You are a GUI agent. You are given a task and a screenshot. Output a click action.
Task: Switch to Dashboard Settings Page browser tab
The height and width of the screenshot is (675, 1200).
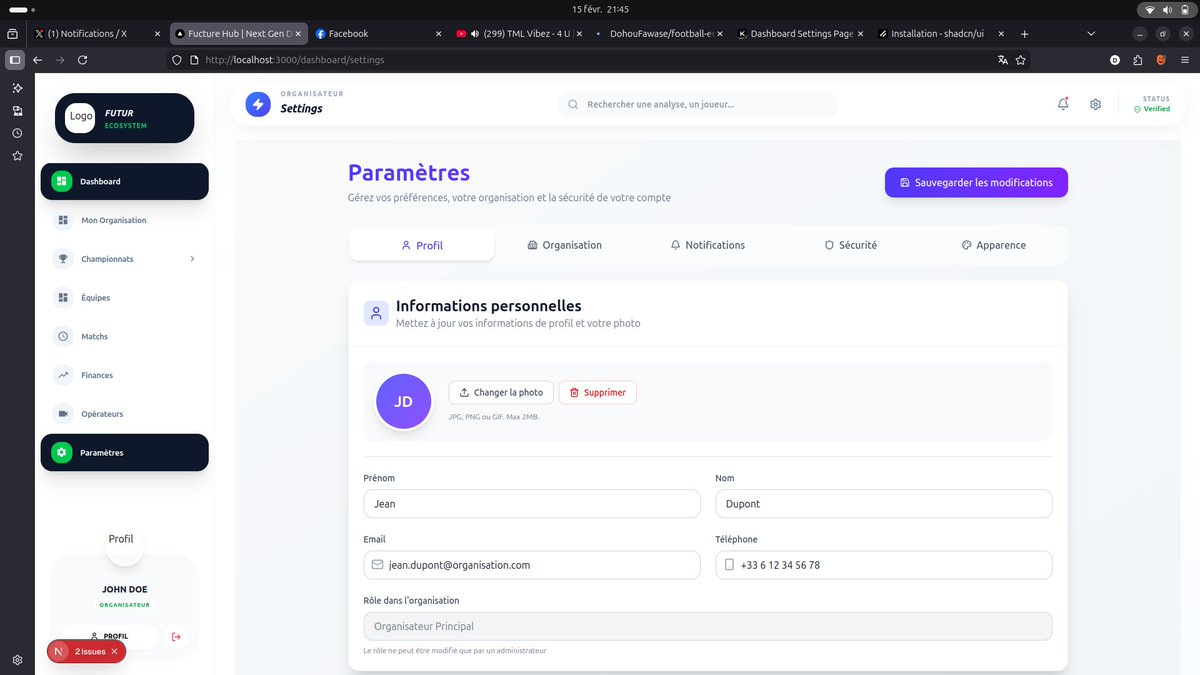point(798,33)
